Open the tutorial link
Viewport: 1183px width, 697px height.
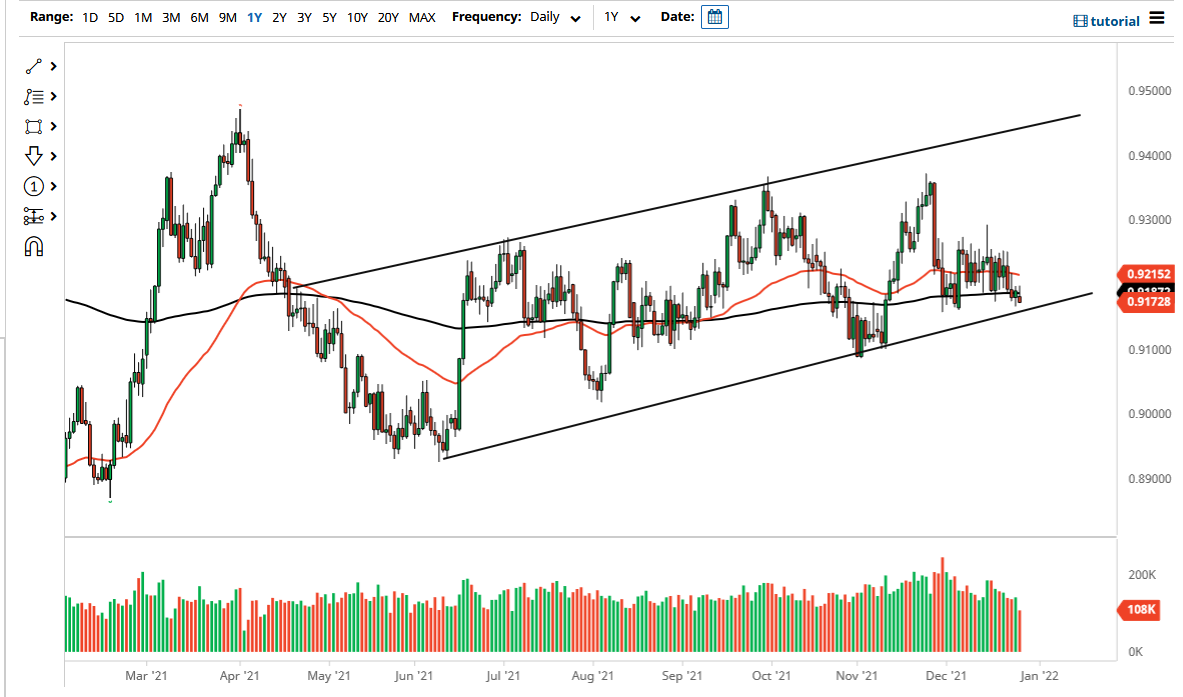pyautogui.click(x=1114, y=21)
